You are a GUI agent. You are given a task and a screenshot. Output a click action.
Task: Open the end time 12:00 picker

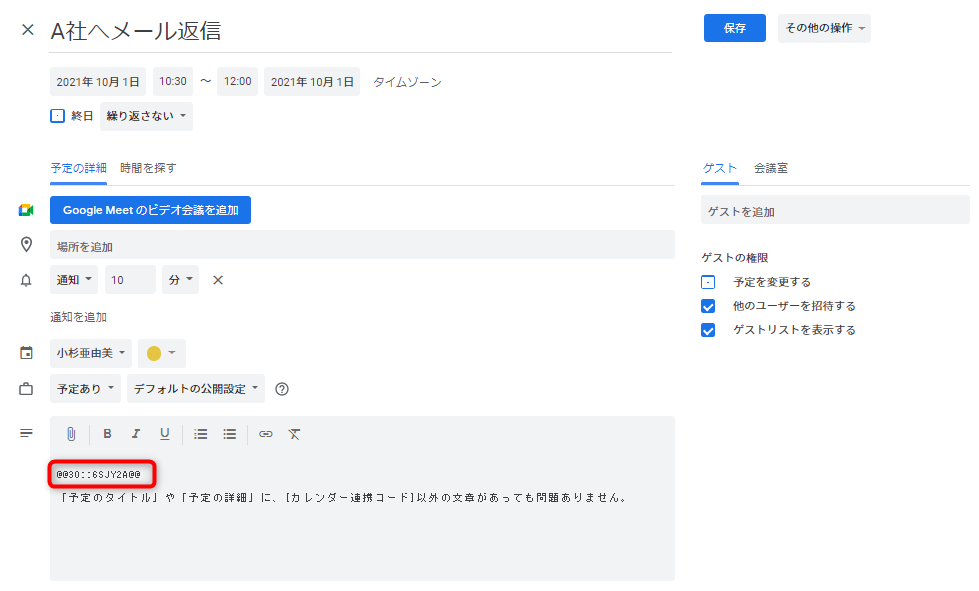[237, 82]
